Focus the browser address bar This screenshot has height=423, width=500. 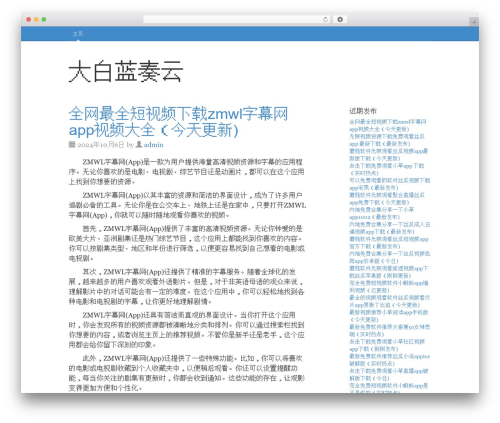click(237, 20)
